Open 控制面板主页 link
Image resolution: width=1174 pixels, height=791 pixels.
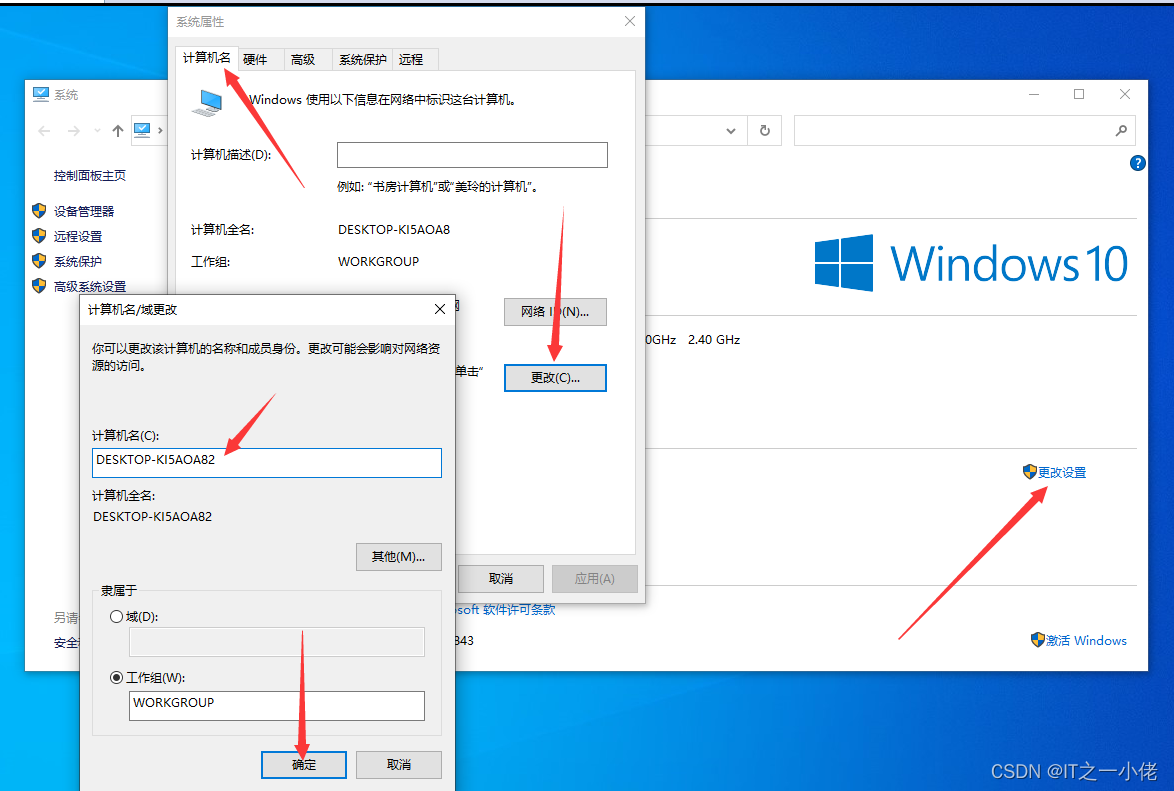click(x=90, y=175)
